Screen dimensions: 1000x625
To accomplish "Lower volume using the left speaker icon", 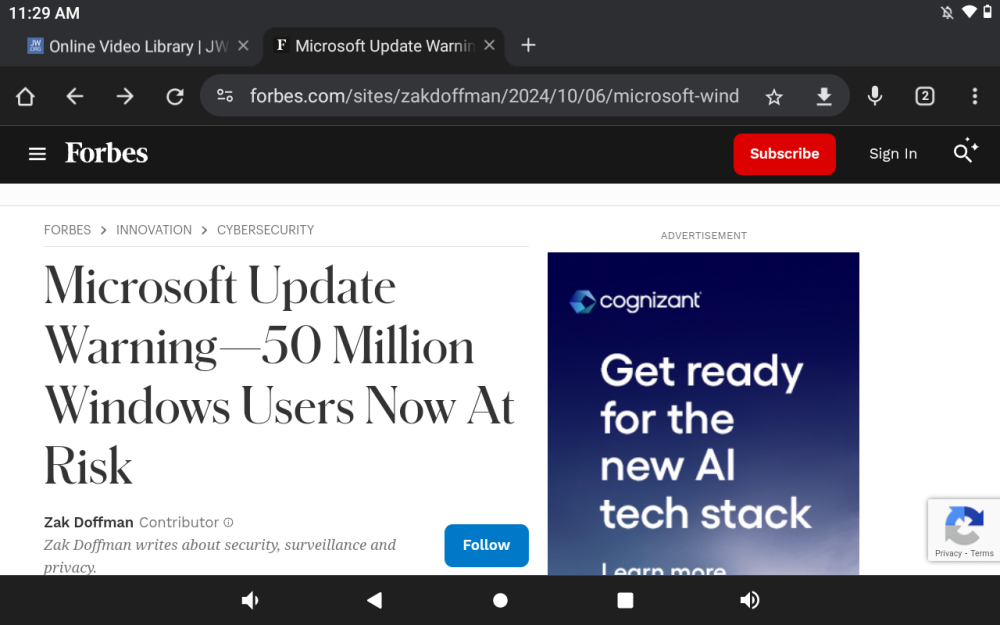I will point(250,600).
